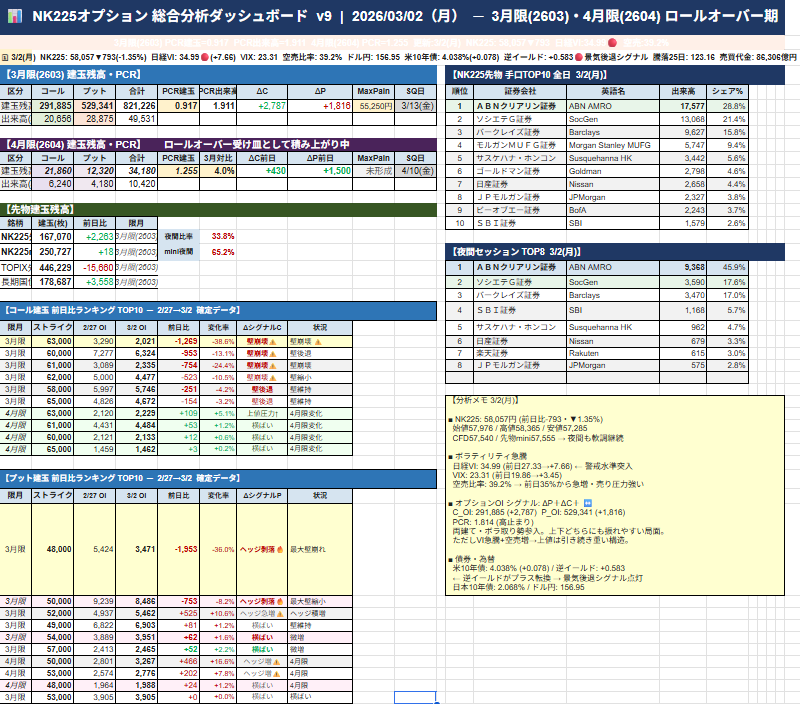The height and width of the screenshot is (704, 800).
Task: Select the 長期国債 change +3,558
Action: tap(94, 282)
